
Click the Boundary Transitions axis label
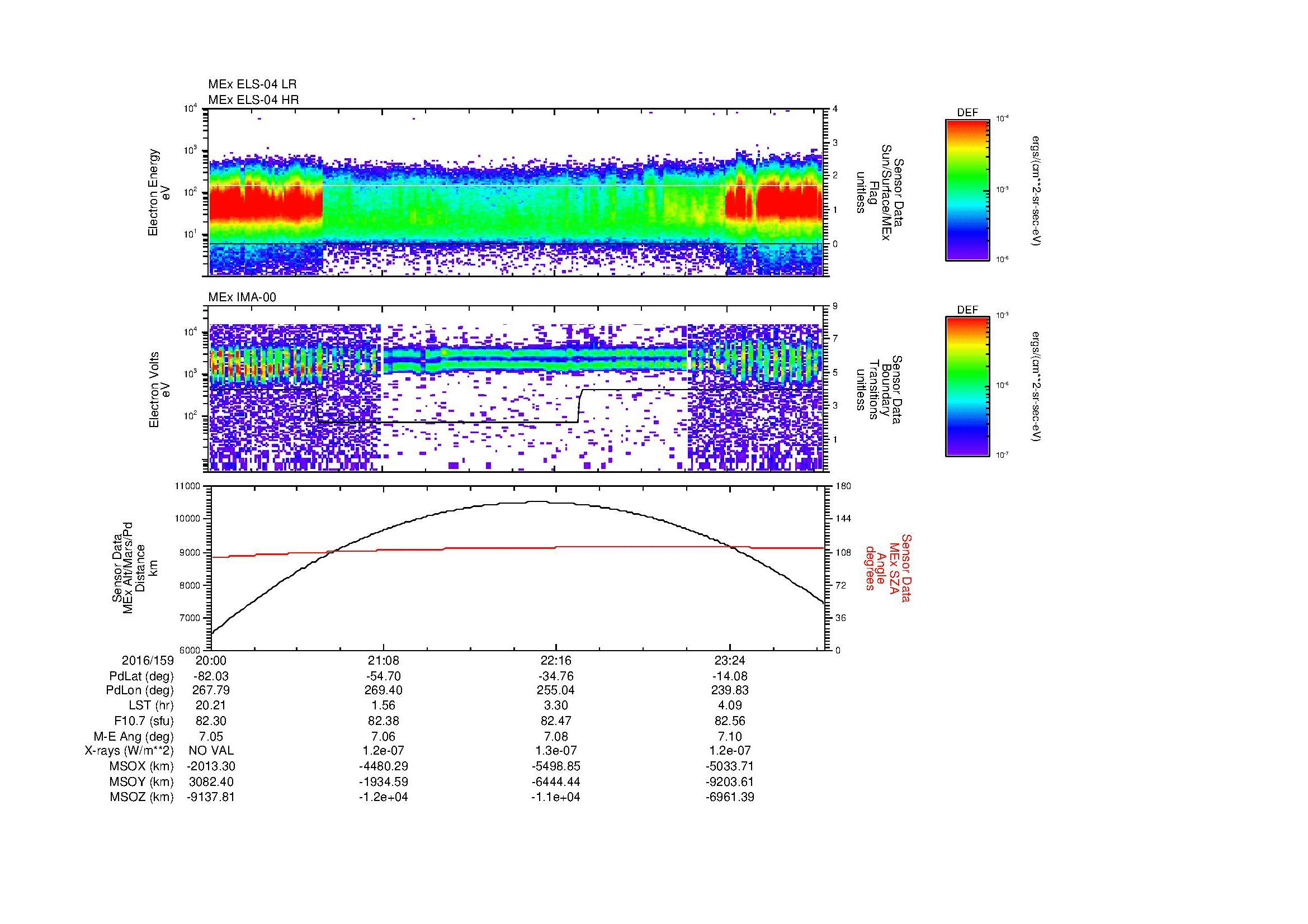point(880,390)
